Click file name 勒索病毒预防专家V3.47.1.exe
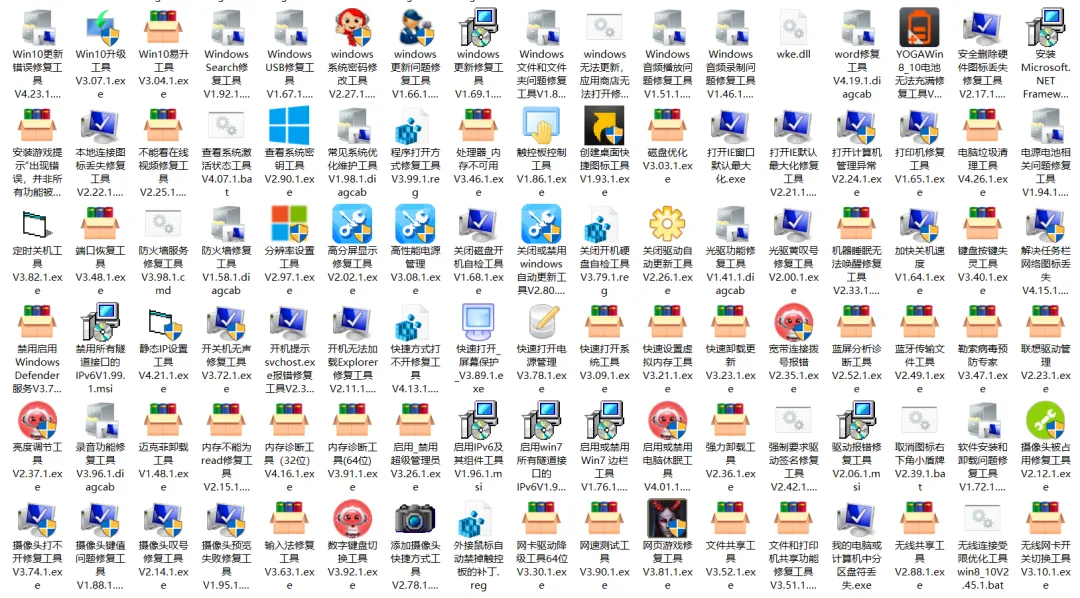1080x598 pixels. pyautogui.click(x=983, y=369)
